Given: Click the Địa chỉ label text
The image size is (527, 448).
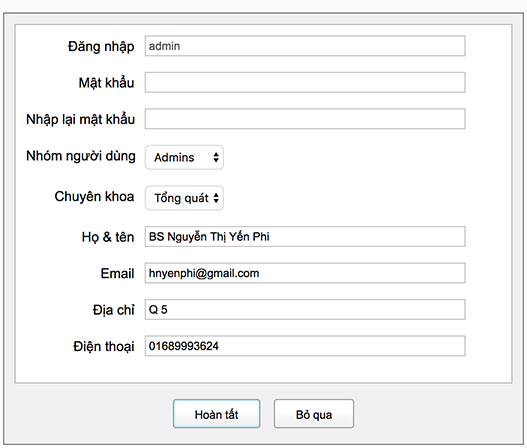Looking at the screenshot, I should [114, 310].
